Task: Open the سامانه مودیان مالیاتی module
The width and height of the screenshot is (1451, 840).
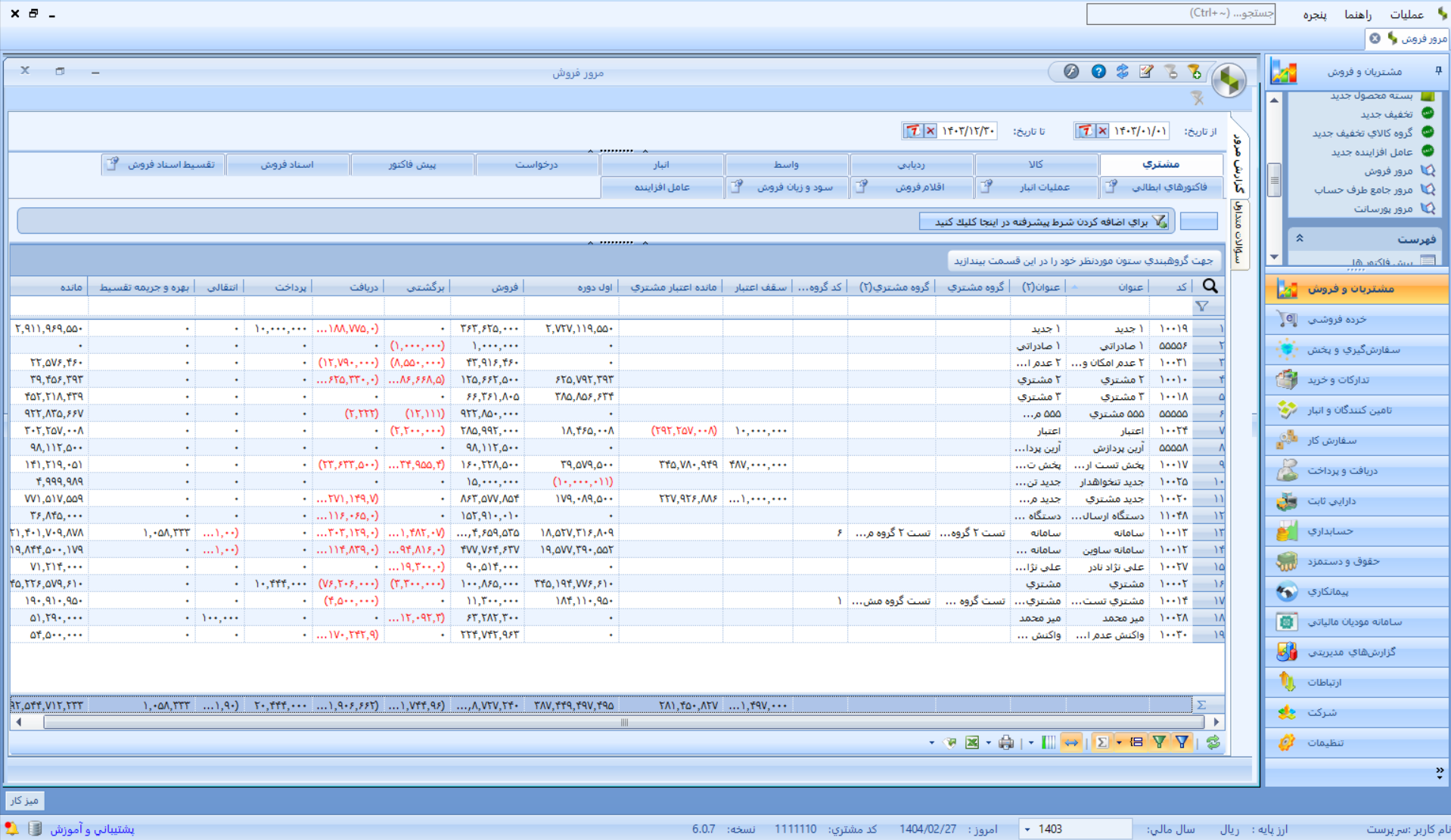Action: [x=1356, y=621]
